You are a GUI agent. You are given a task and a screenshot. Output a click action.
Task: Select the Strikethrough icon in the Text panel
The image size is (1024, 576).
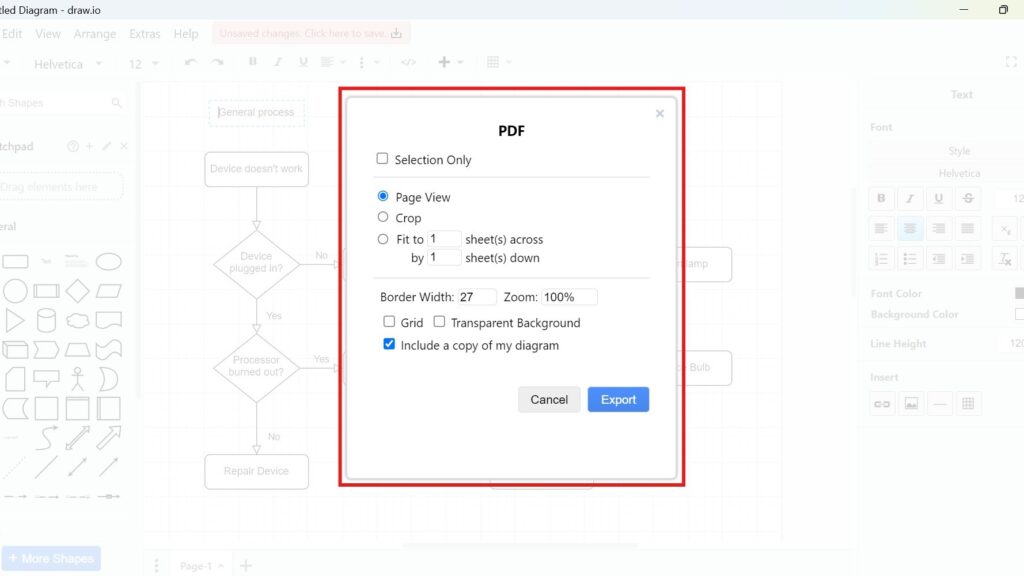click(x=968, y=198)
